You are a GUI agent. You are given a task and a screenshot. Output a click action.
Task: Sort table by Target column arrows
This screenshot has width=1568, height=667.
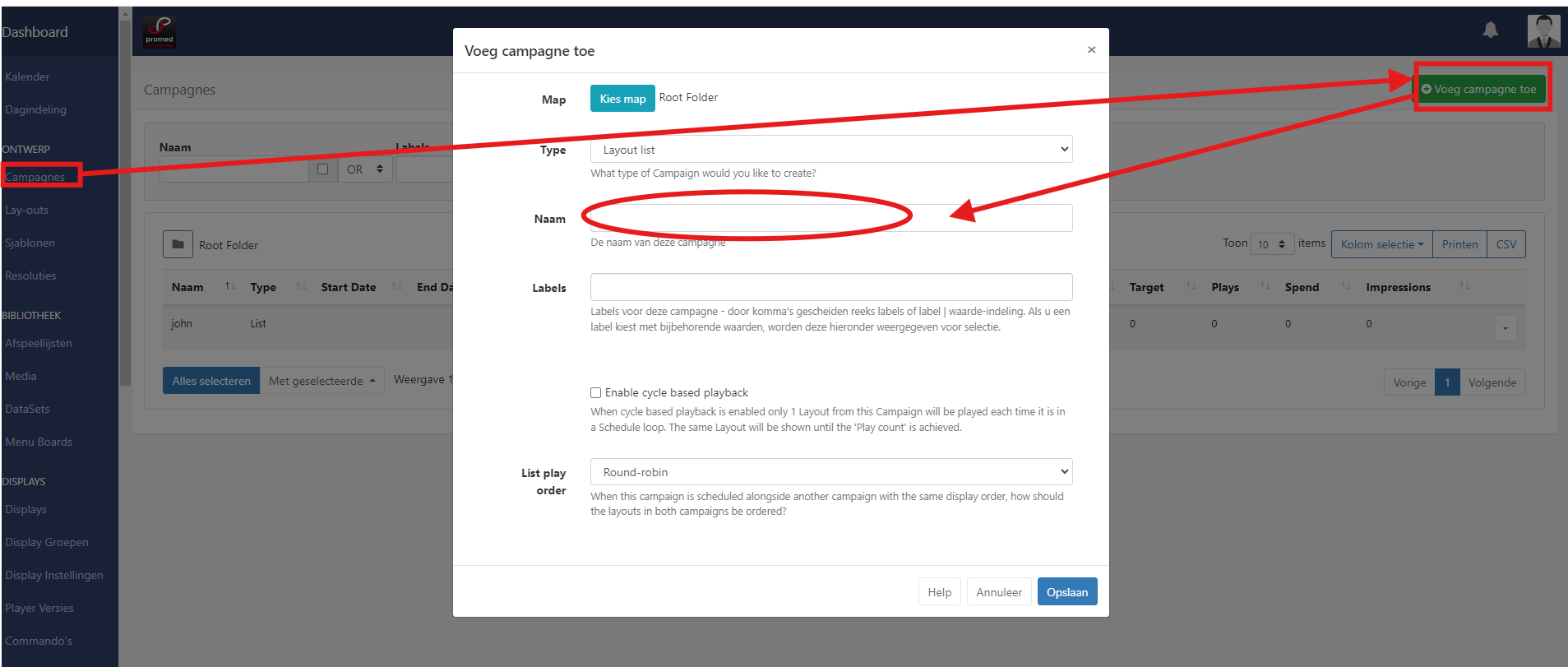(x=1191, y=286)
